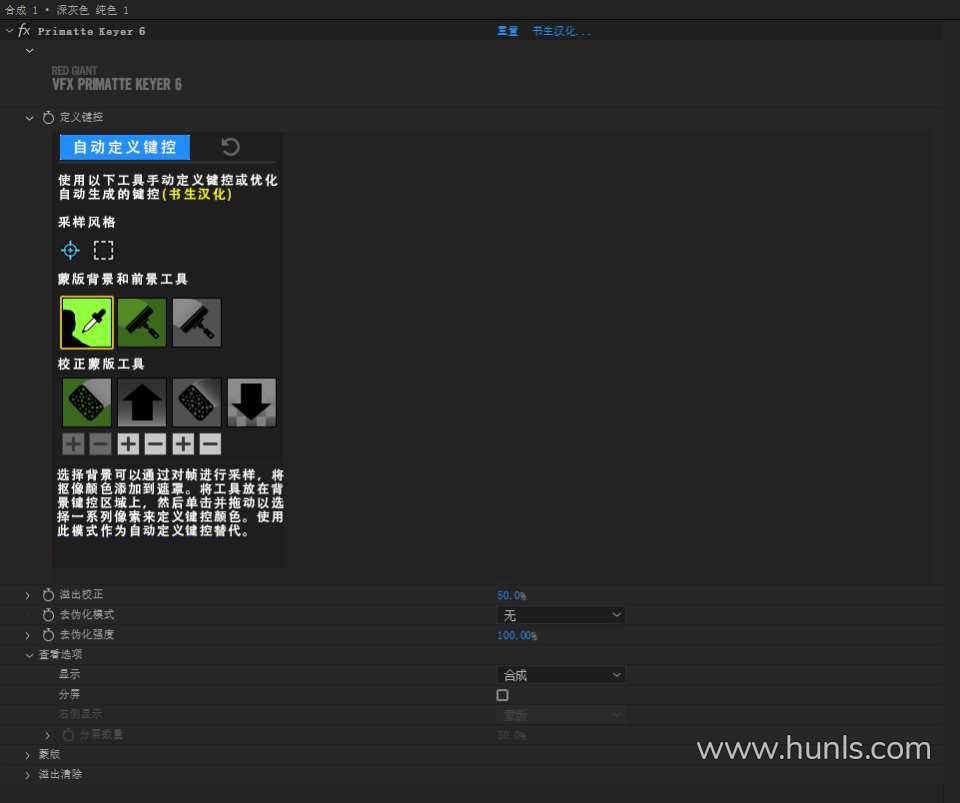
Task: Click the minus under the up-arrow tool
Action: (156, 444)
